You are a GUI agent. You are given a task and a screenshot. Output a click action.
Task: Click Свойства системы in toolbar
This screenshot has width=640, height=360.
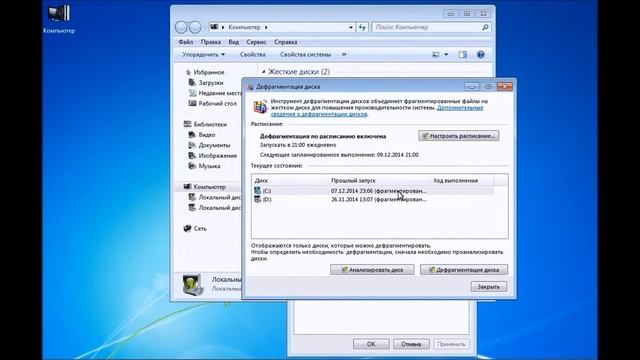pos(305,54)
